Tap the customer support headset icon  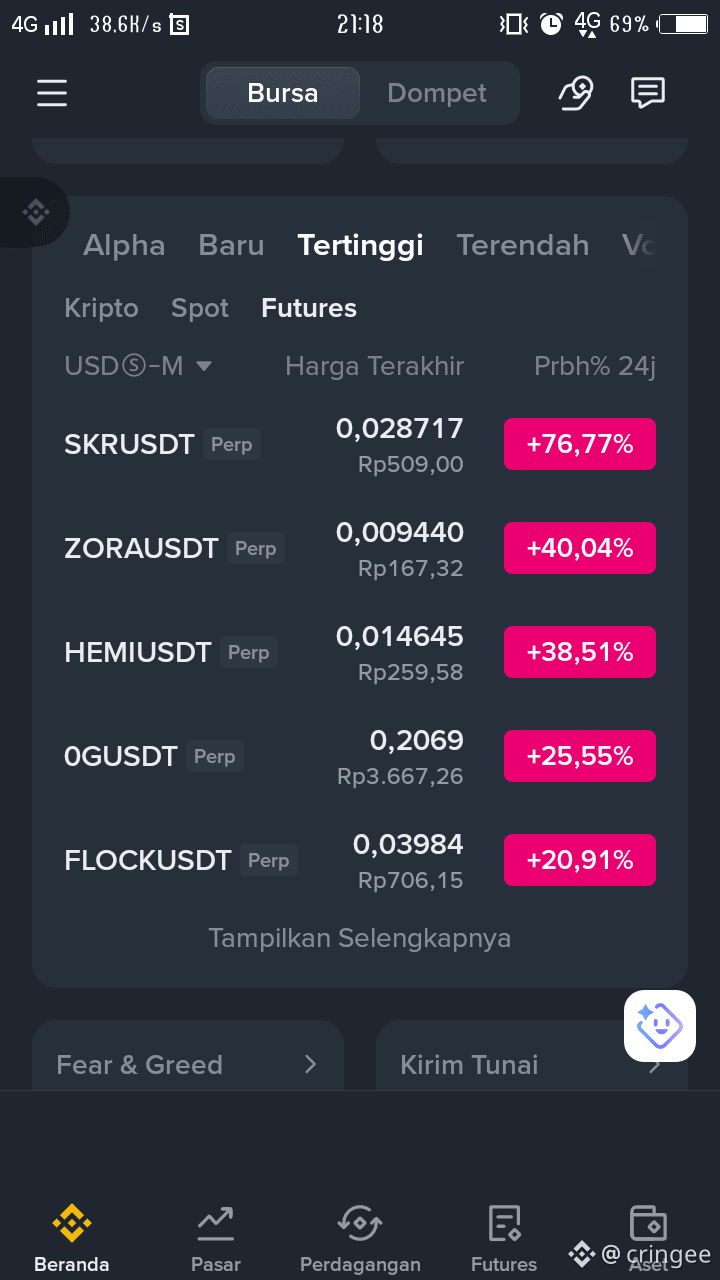tap(576, 93)
